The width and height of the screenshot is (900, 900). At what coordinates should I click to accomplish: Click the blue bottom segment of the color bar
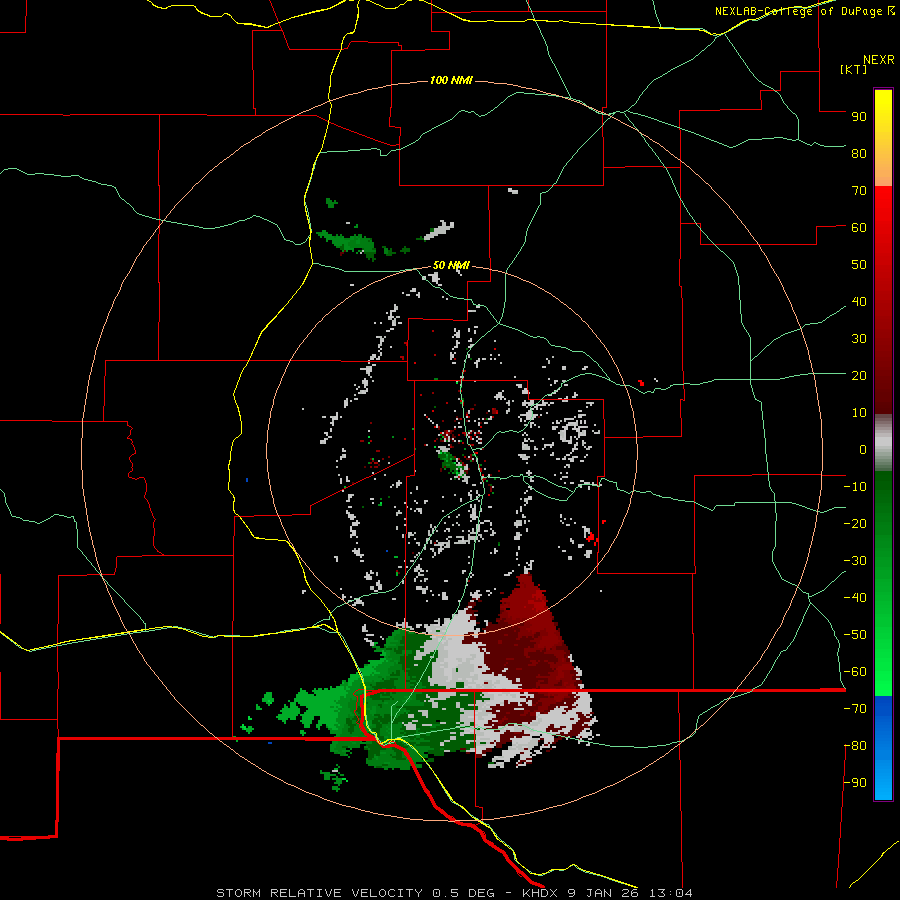coord(883,748)
